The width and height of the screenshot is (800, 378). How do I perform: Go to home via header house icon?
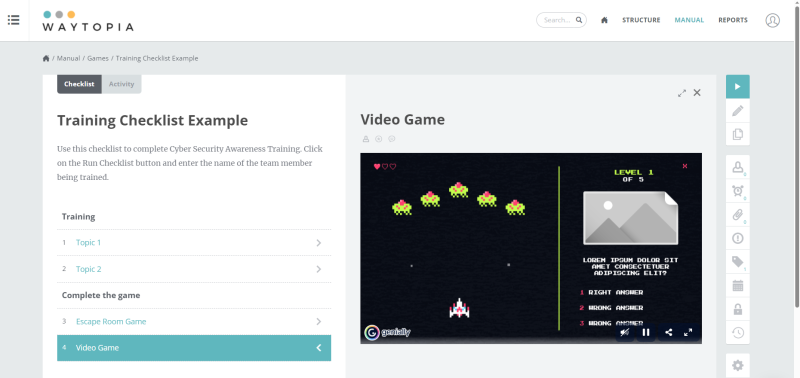coord(604,20)
